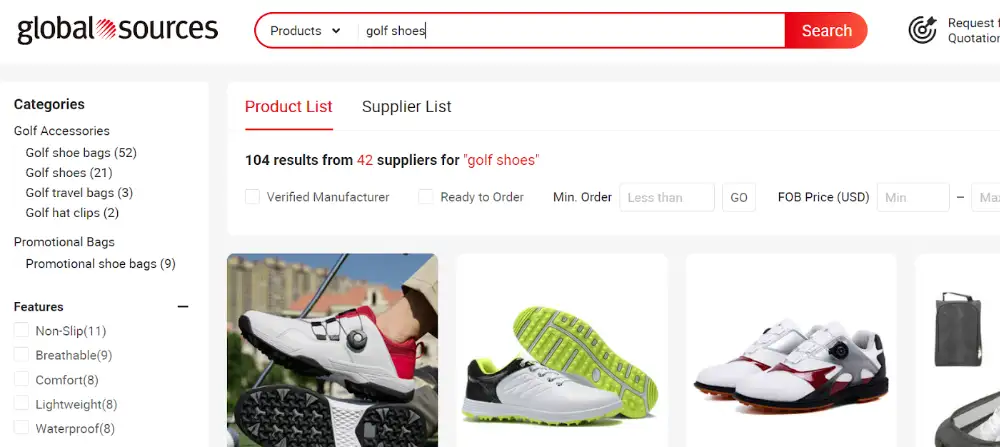Open the Golf travel bags category
Screen dimensions: 1000x447
tap(79, 193)
